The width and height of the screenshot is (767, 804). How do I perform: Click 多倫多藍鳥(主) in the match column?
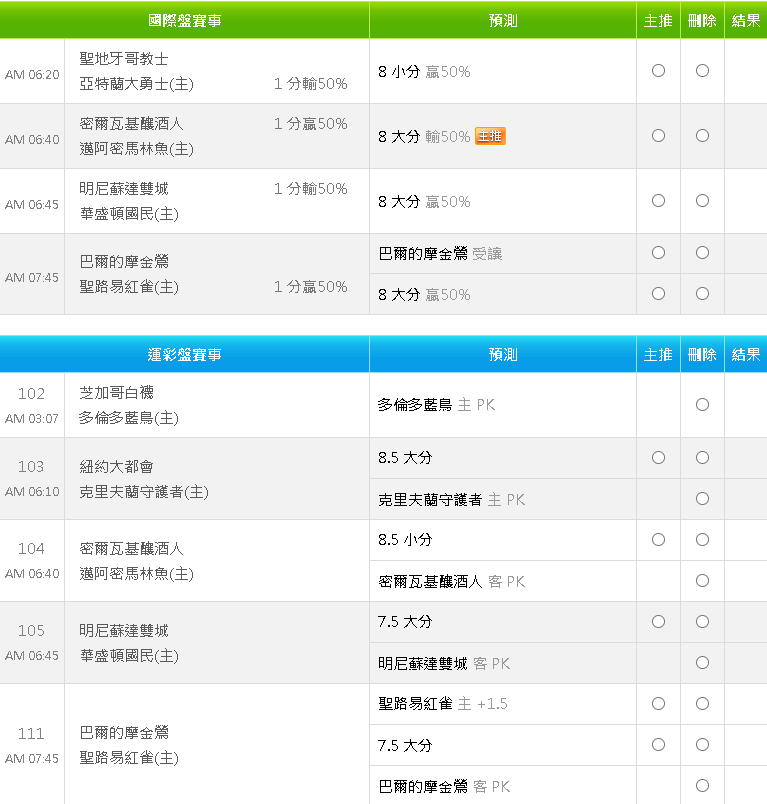pyautogui.click(x=129, y=418)
